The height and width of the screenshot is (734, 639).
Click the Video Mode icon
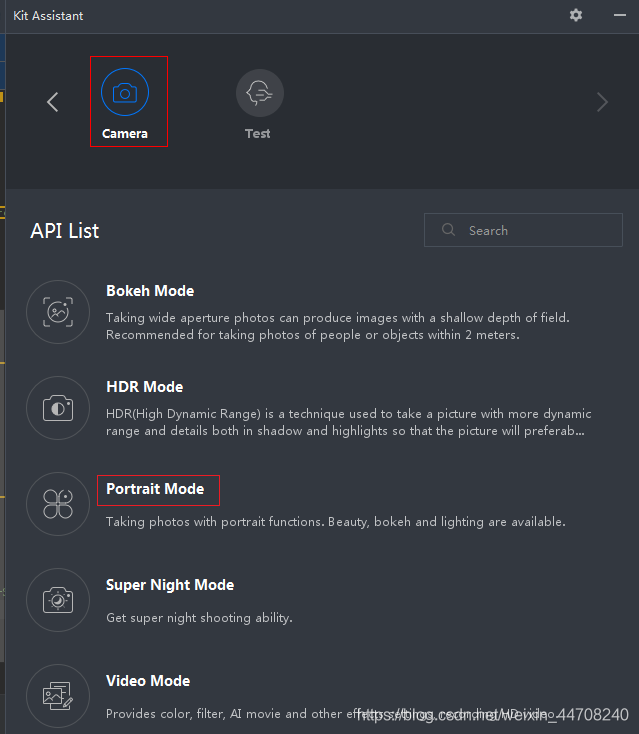pos(58,696)
